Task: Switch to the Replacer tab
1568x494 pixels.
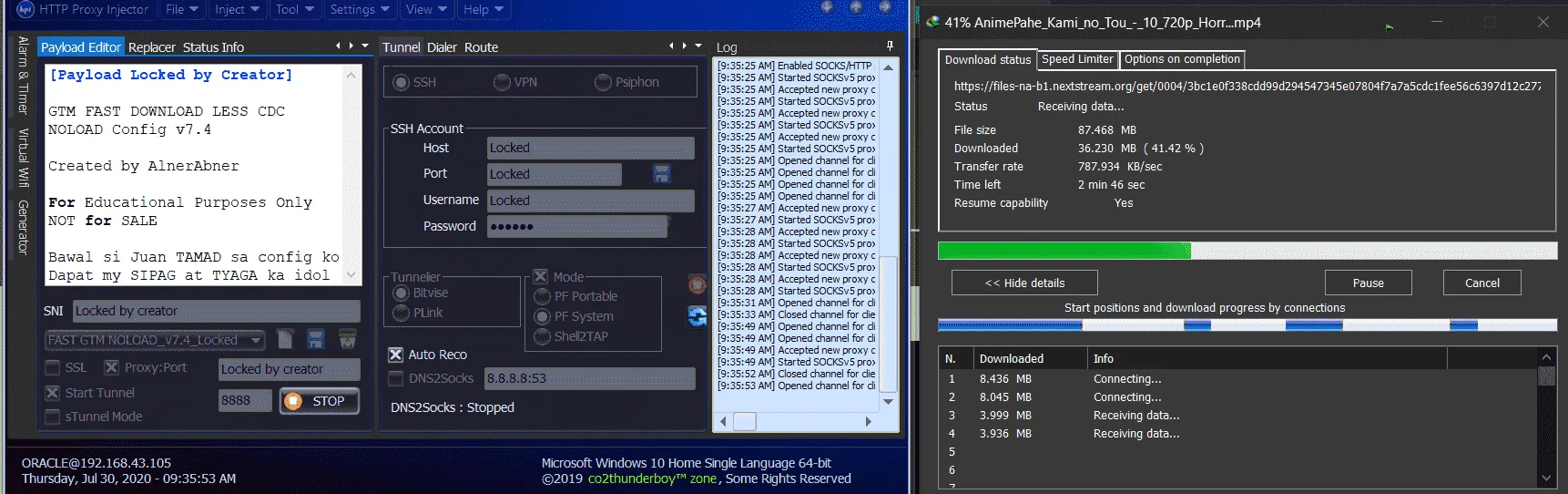Action: click(x=152, y=47)
